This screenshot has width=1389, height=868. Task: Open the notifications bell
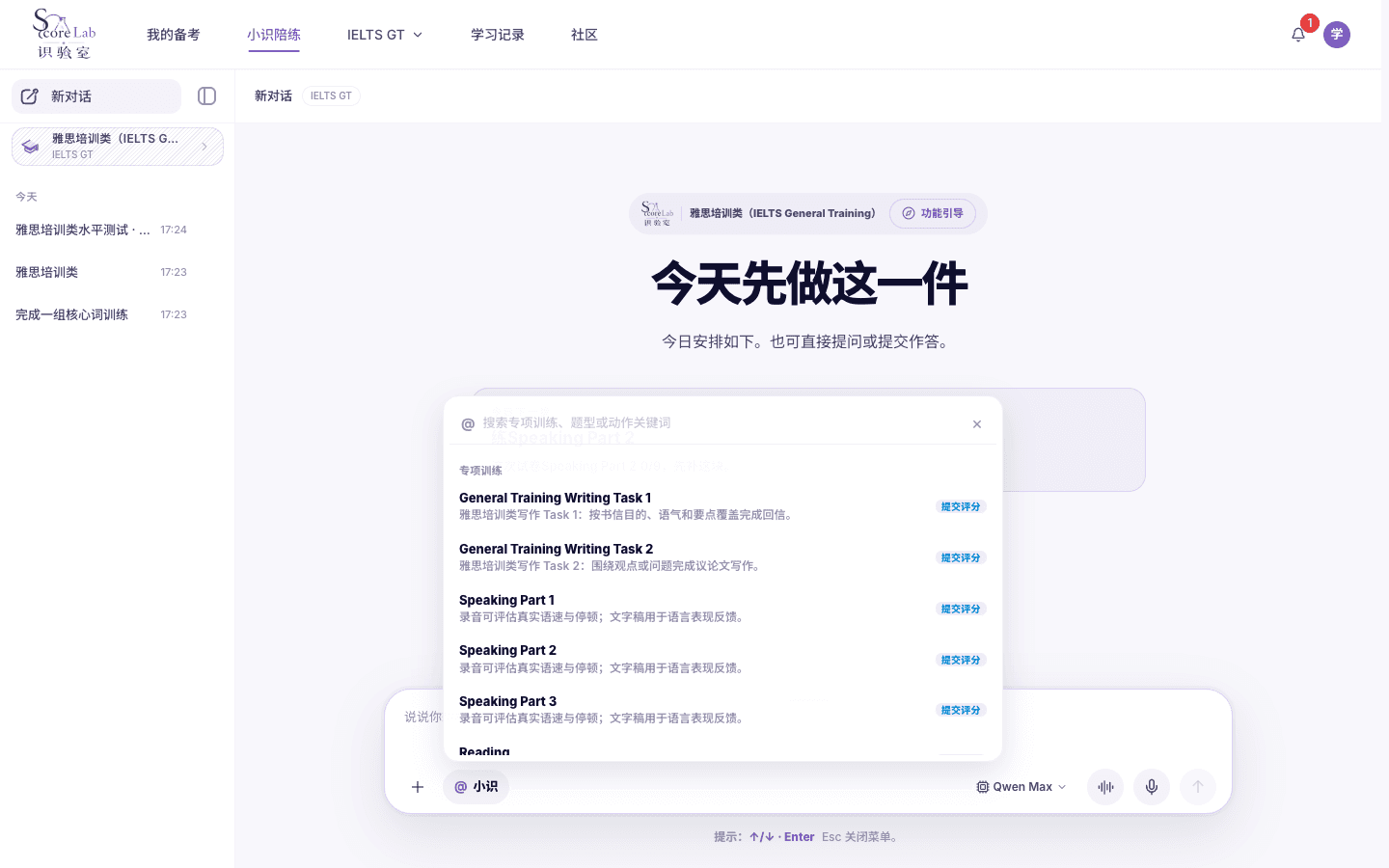coord(1298,35)
